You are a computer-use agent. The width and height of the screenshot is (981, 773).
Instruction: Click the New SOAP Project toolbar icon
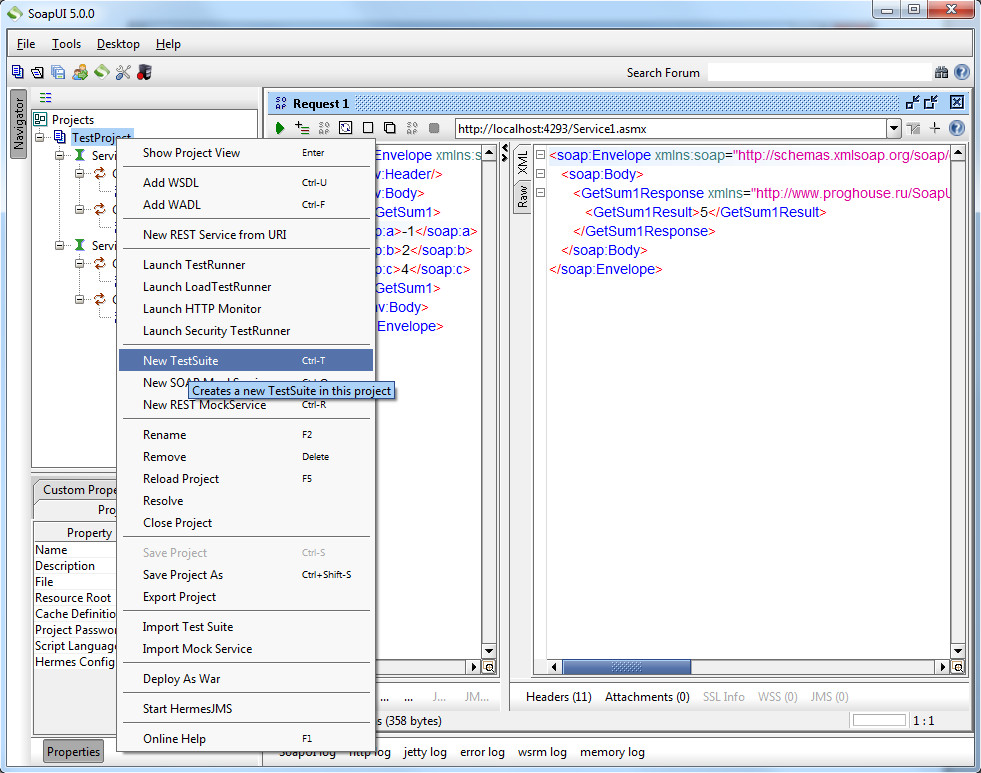coord(18,73)
